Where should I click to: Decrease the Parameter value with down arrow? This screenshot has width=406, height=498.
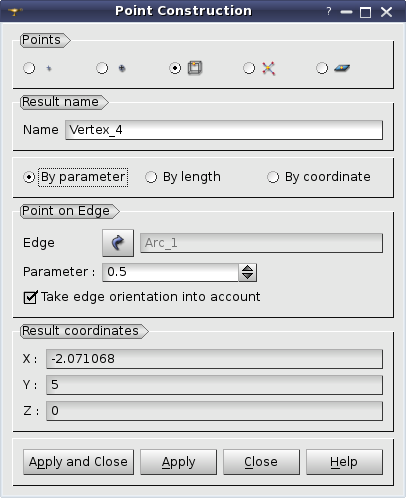coord(247,277)
